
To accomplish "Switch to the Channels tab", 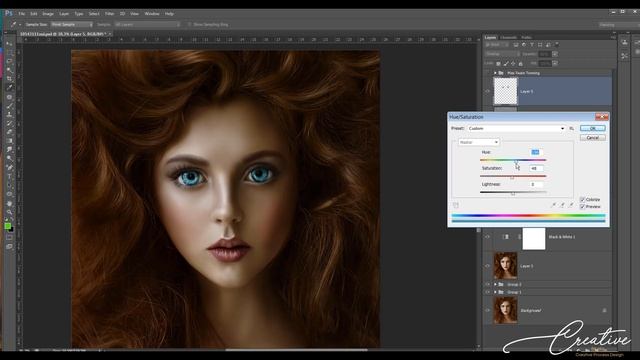I will point(509,38).
